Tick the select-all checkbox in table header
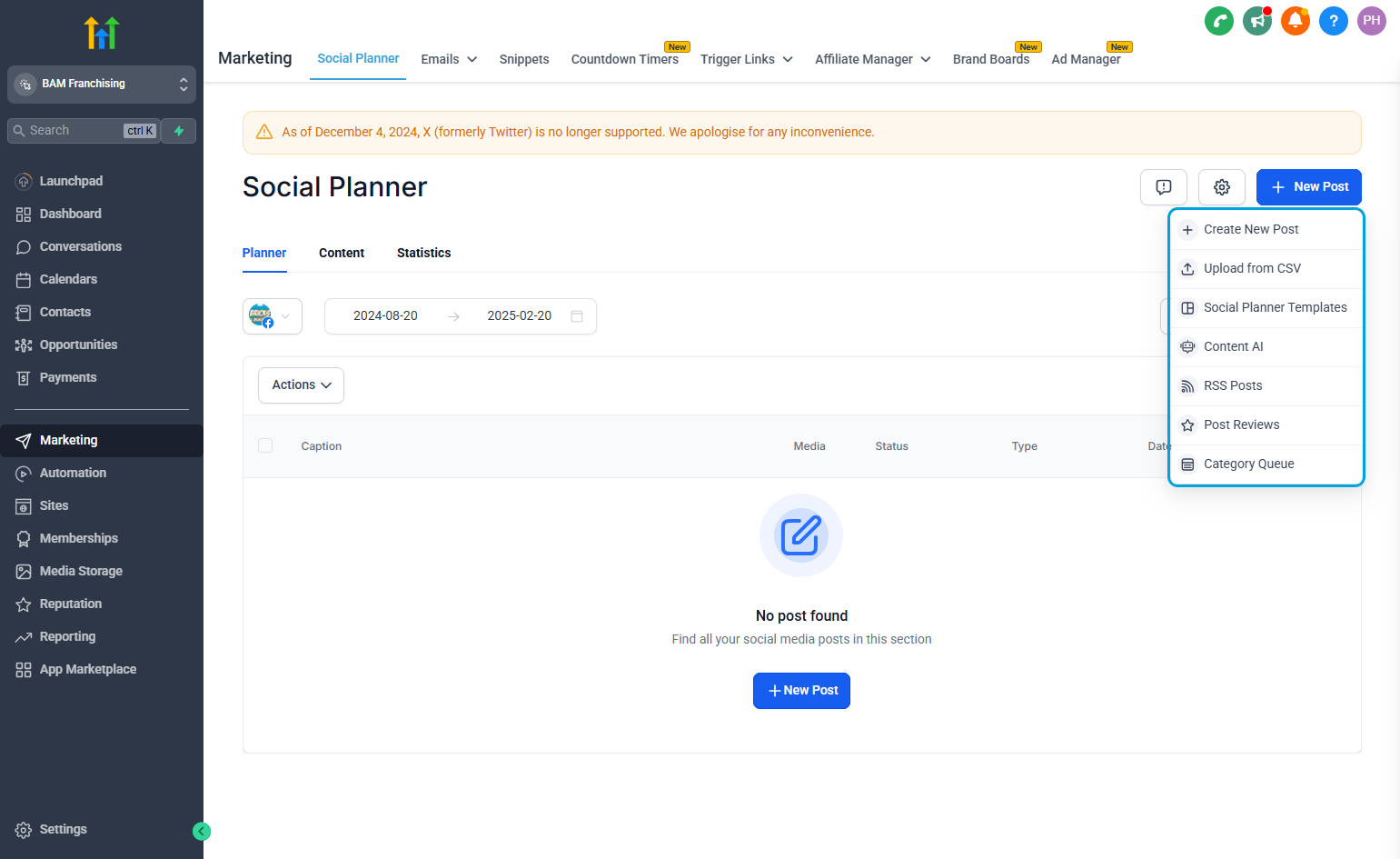This screenshot has width=1400, height=859. pos(265,445)
